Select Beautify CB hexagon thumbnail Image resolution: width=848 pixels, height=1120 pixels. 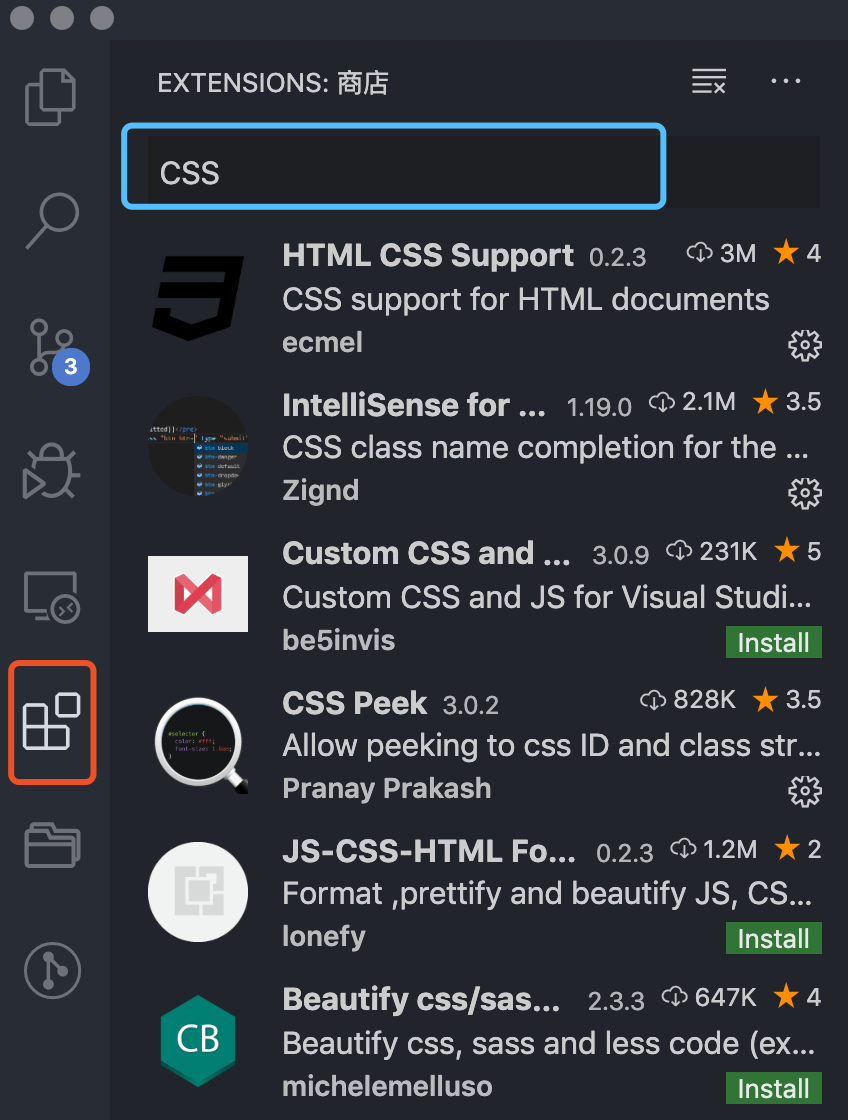click(x=198, y=1040)
